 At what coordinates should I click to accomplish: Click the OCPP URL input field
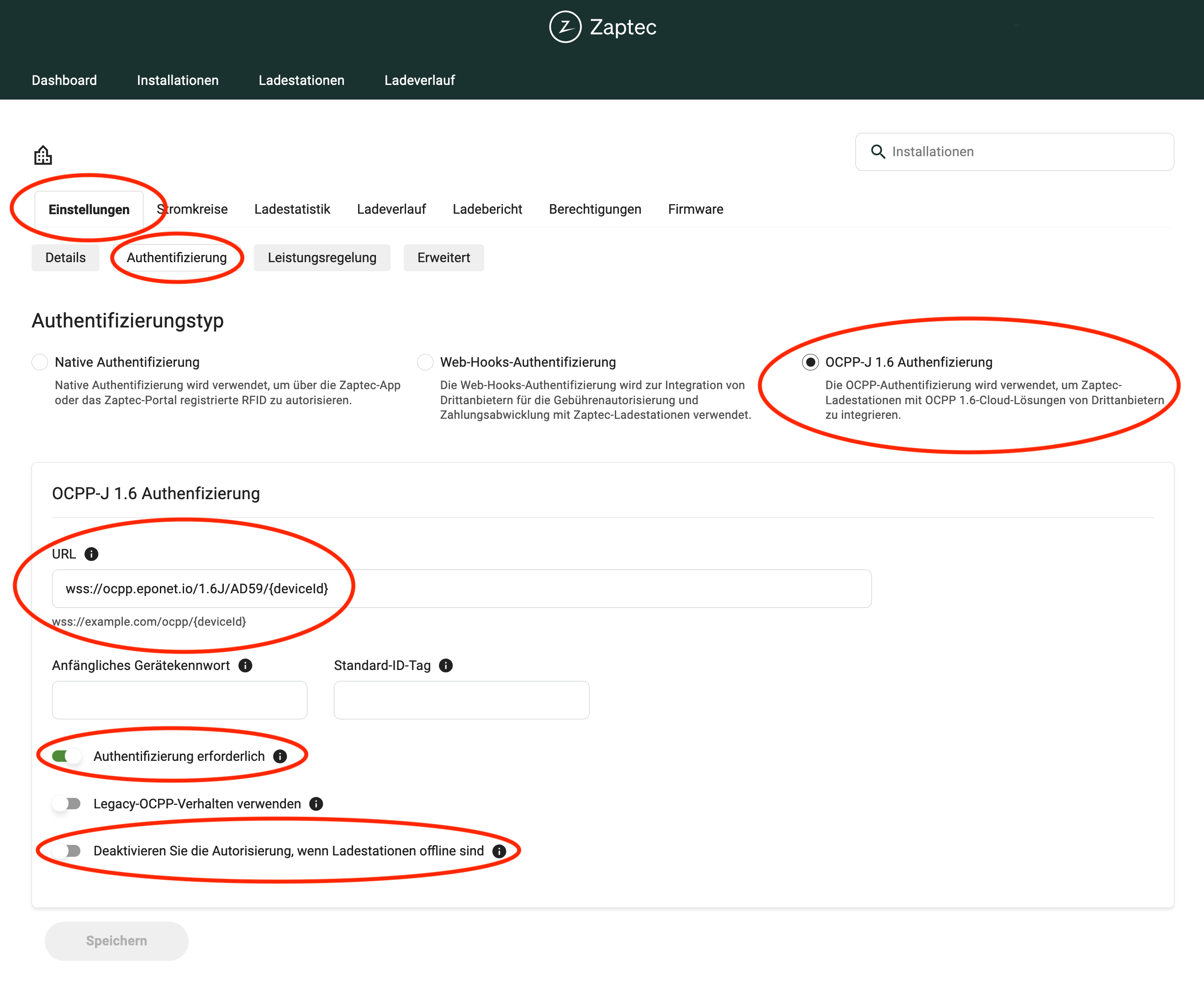coord(462,589)
